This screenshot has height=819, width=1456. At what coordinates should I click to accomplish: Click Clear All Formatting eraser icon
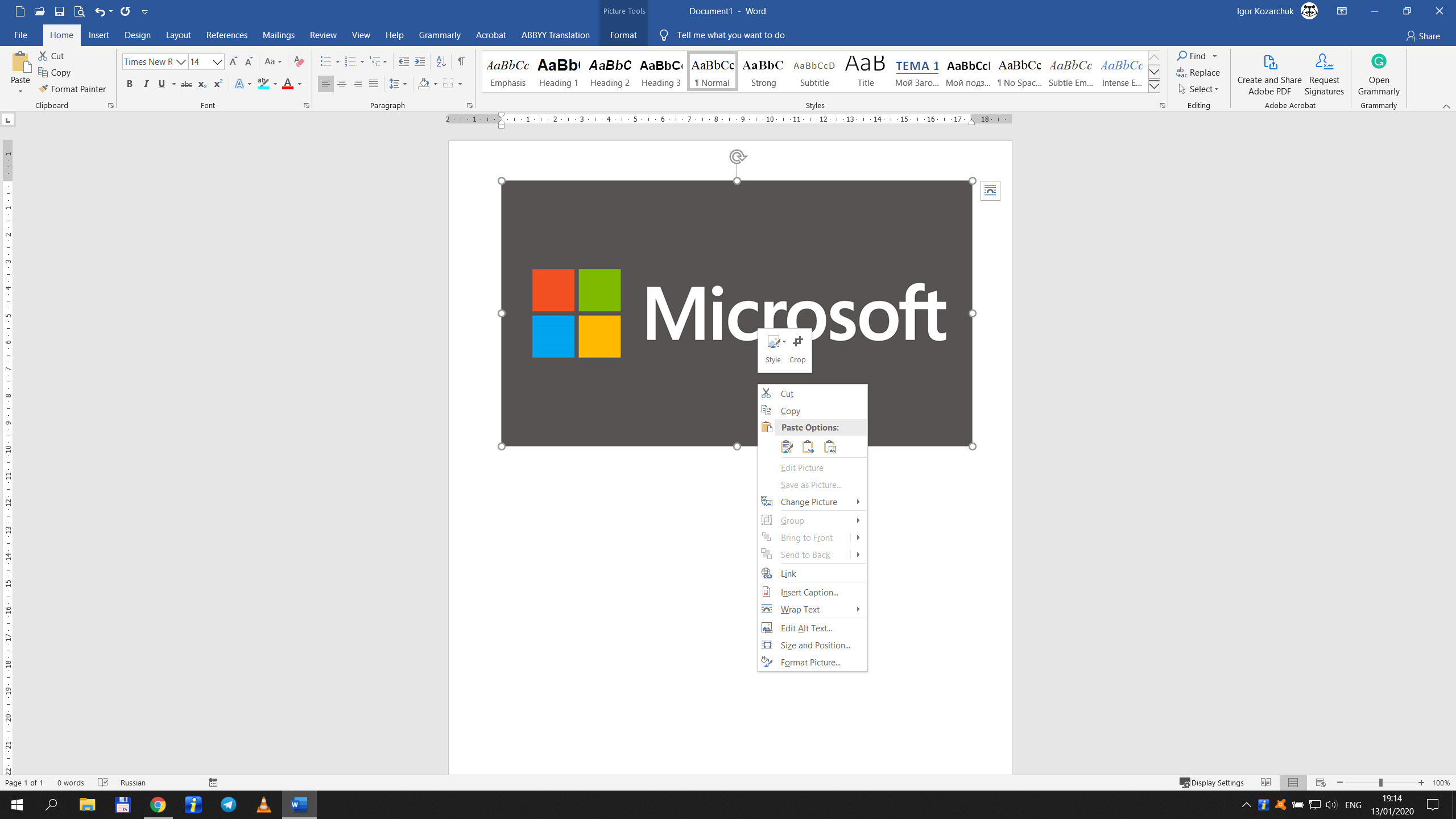coord(299,61)
